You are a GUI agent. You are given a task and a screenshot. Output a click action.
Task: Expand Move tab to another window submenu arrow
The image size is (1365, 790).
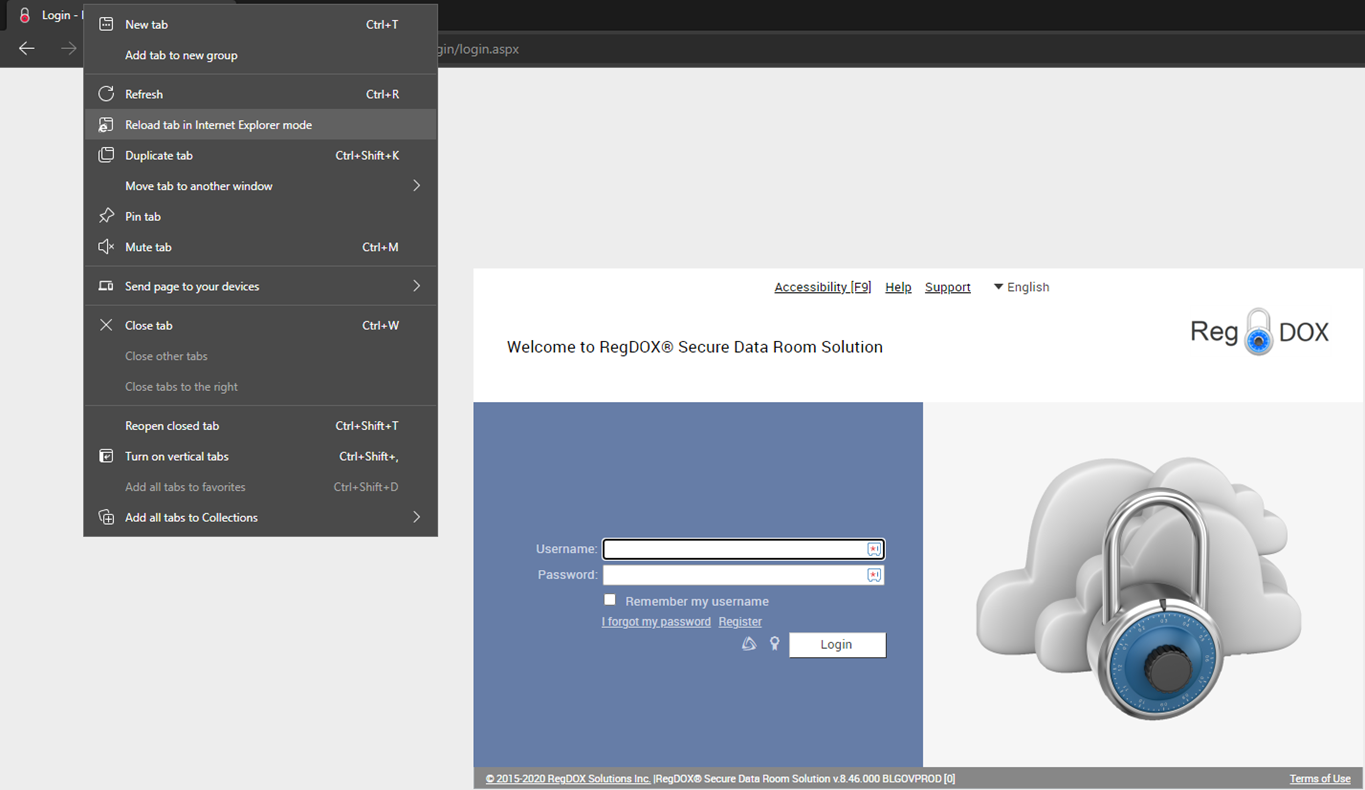click(417, 186)
